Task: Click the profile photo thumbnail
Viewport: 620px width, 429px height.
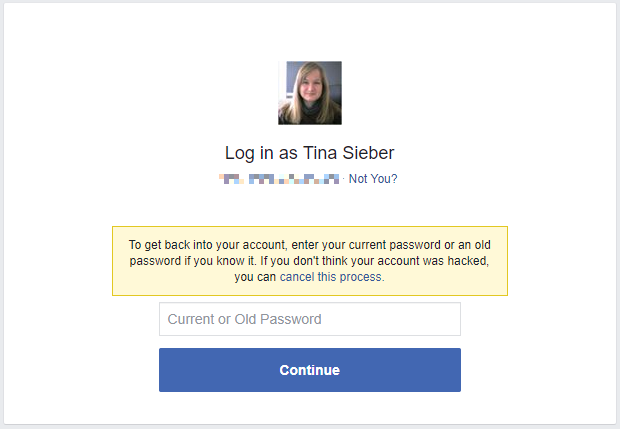Action: (310, 93)
